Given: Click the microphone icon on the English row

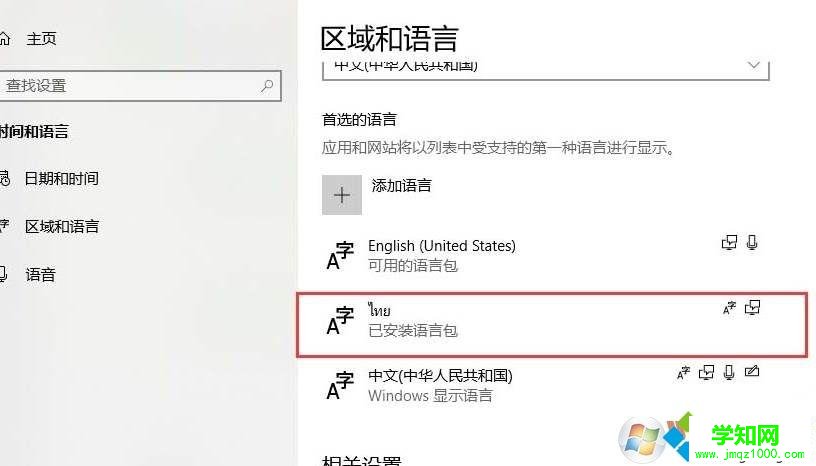Looking at the screenshot, I should pyautogui.click(x=751, y=243).
